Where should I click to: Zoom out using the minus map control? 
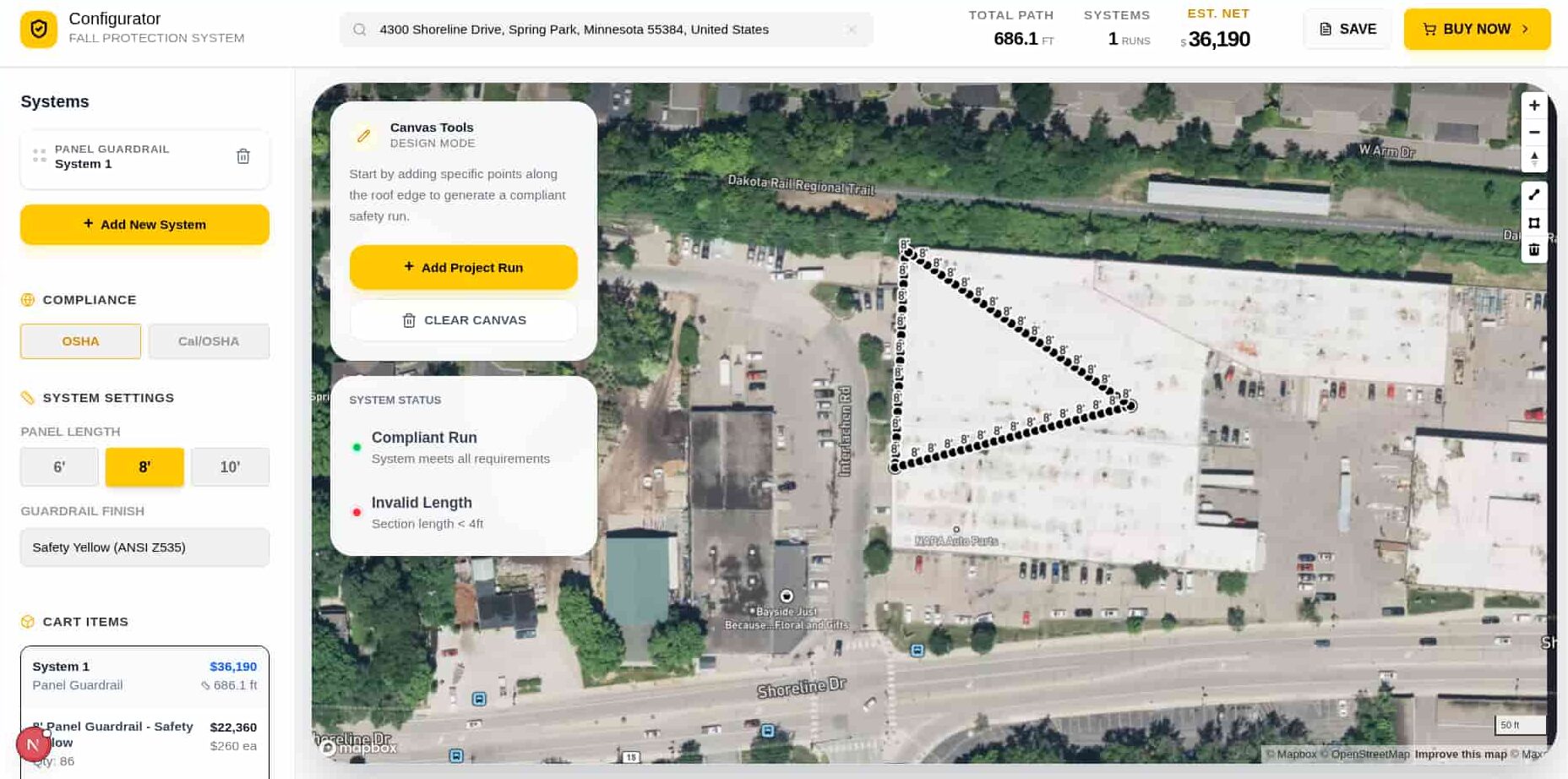click(x=1534, y=132)
